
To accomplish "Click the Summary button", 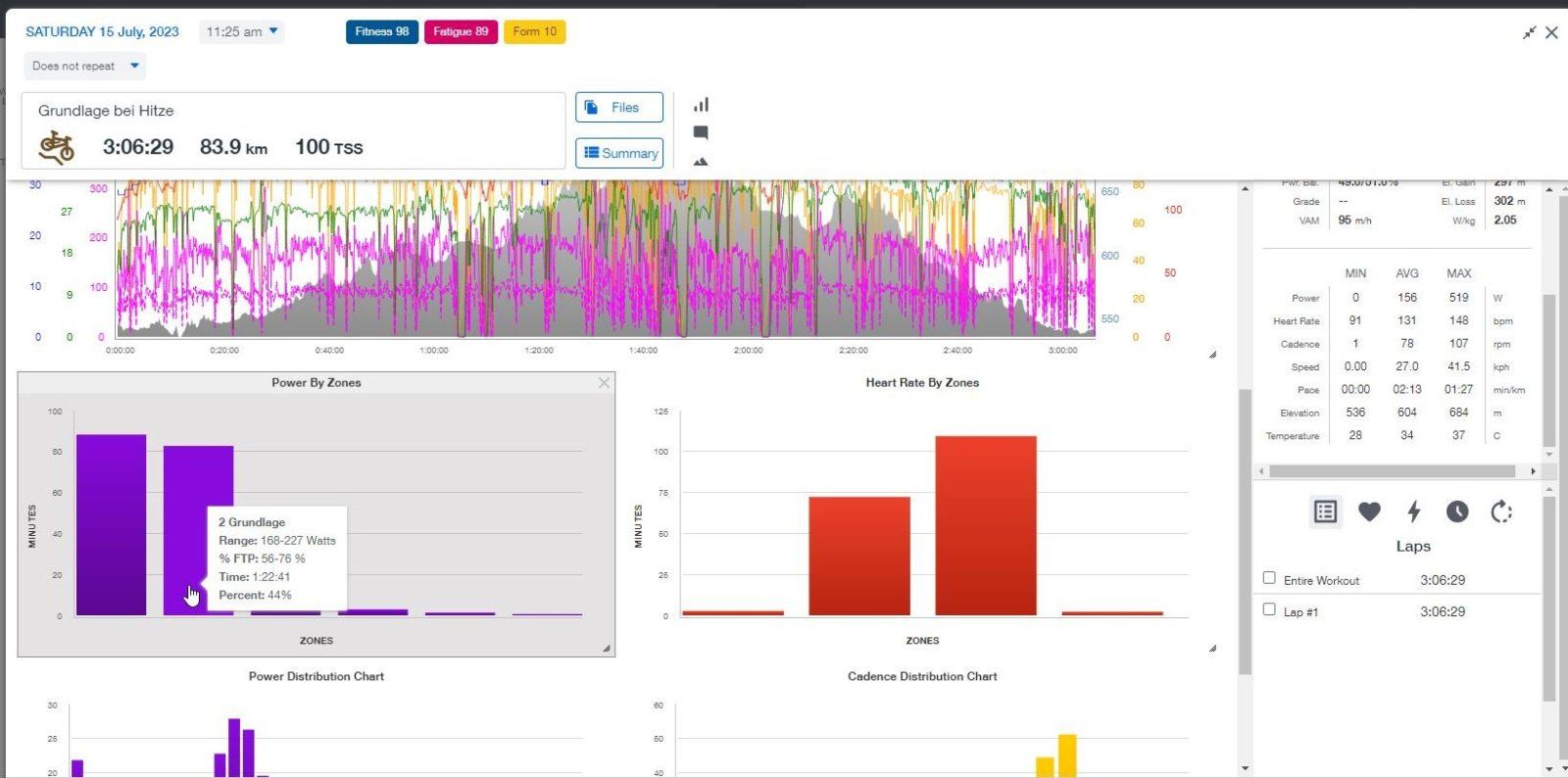I will coord(619,153).
